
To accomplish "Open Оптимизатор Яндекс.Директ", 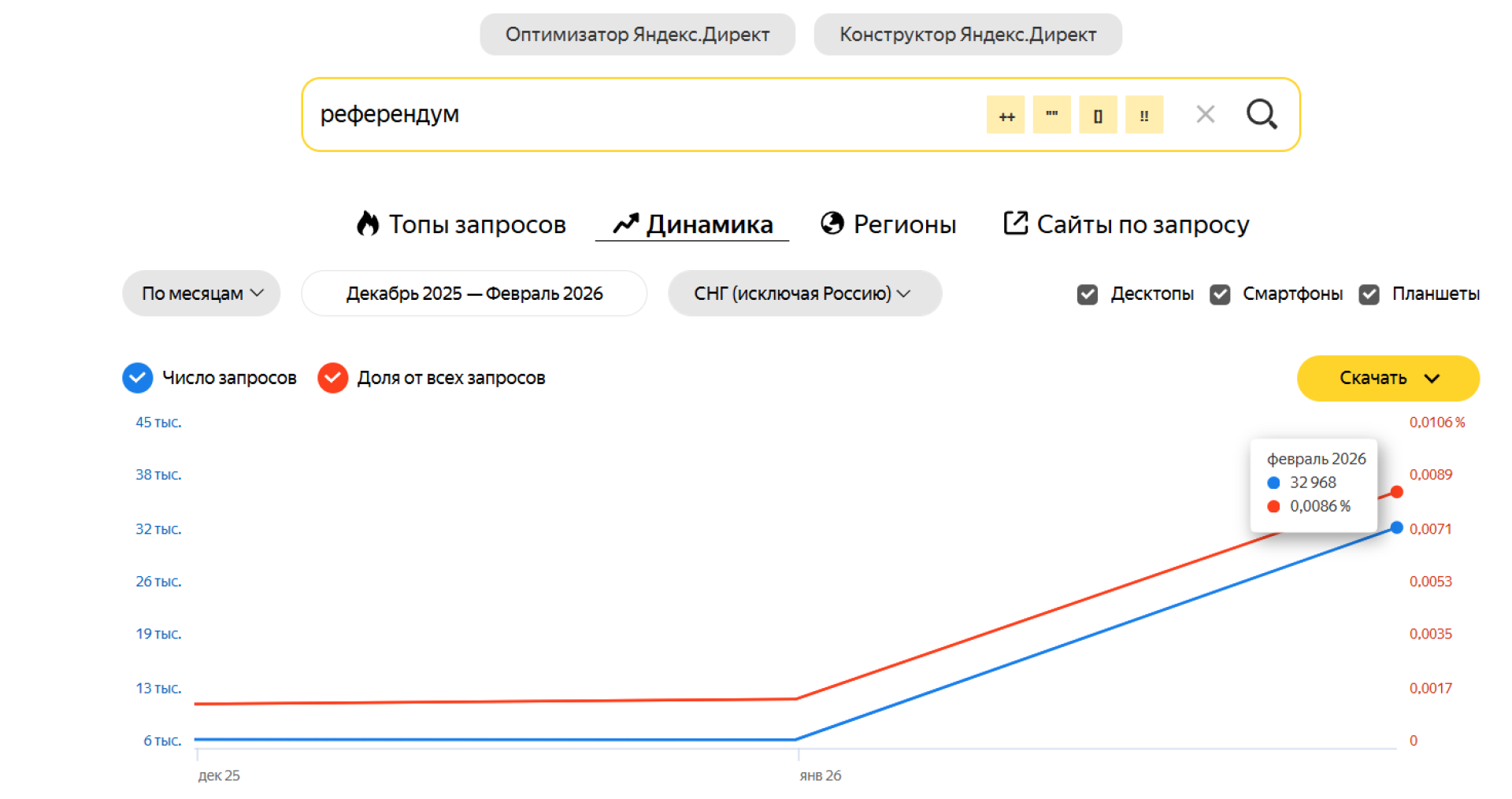I will (637, 35).
